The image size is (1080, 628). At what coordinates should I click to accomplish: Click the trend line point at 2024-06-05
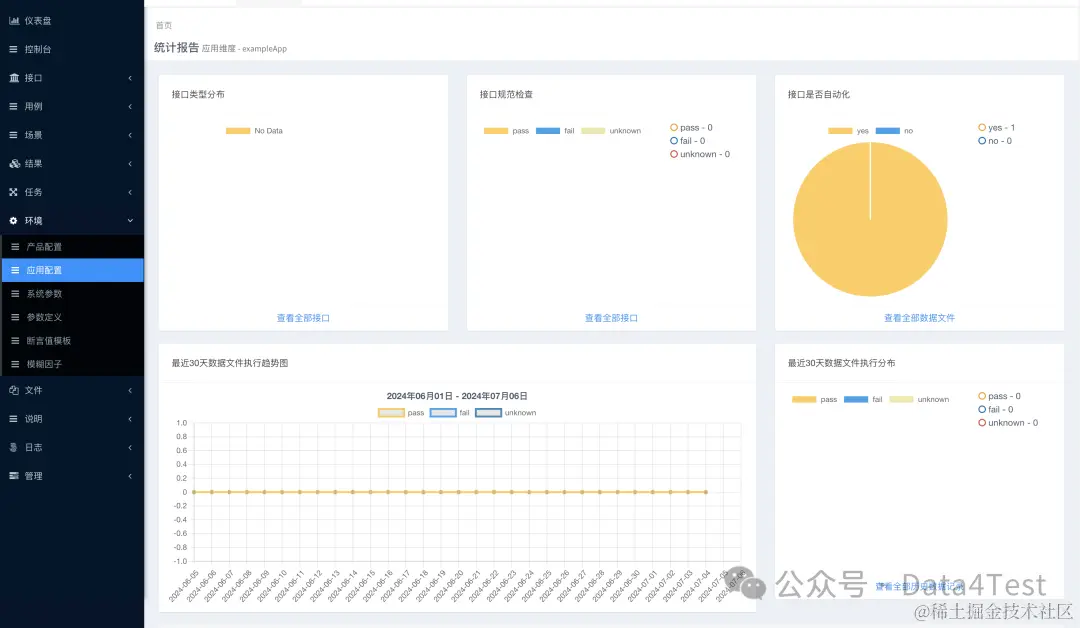click(194, 492)
